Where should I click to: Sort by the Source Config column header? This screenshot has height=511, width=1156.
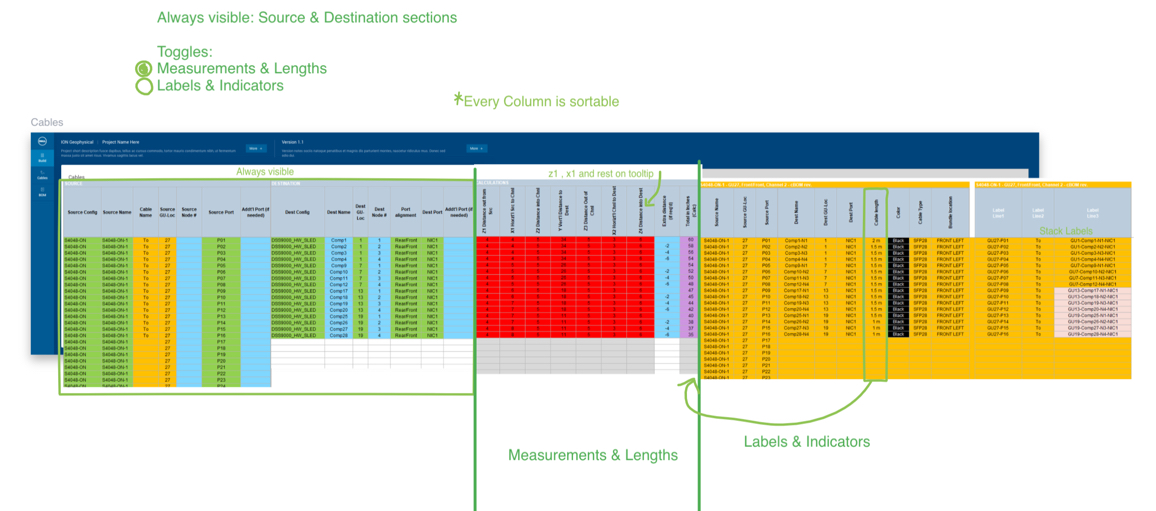tap(82, 212)
